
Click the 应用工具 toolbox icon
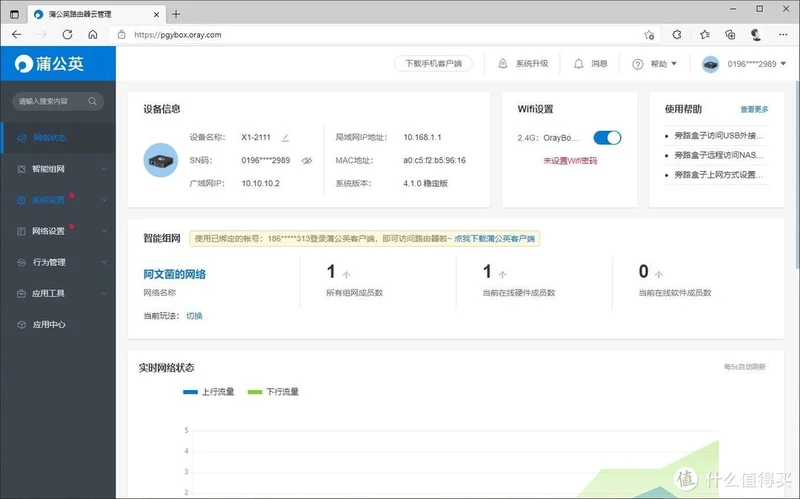21,293
